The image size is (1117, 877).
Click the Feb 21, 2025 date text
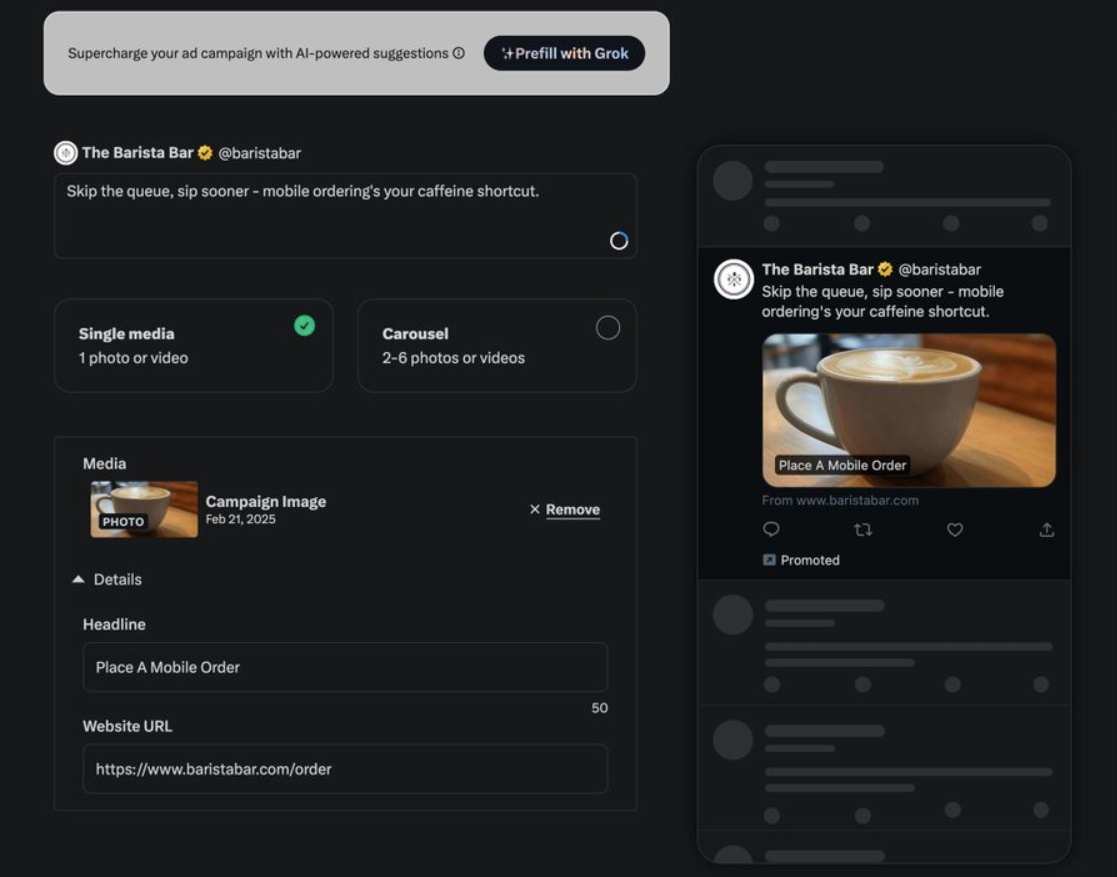point(241,519)
